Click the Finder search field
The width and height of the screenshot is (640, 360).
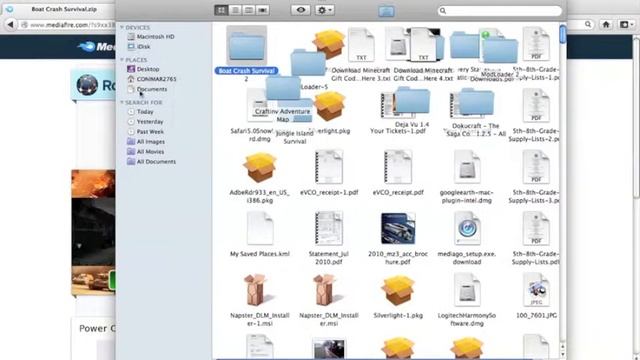tap(500, 11)
